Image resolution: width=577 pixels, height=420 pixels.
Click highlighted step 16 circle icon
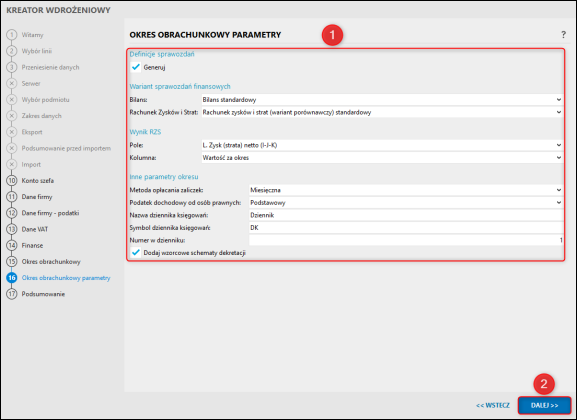(12, 278)
